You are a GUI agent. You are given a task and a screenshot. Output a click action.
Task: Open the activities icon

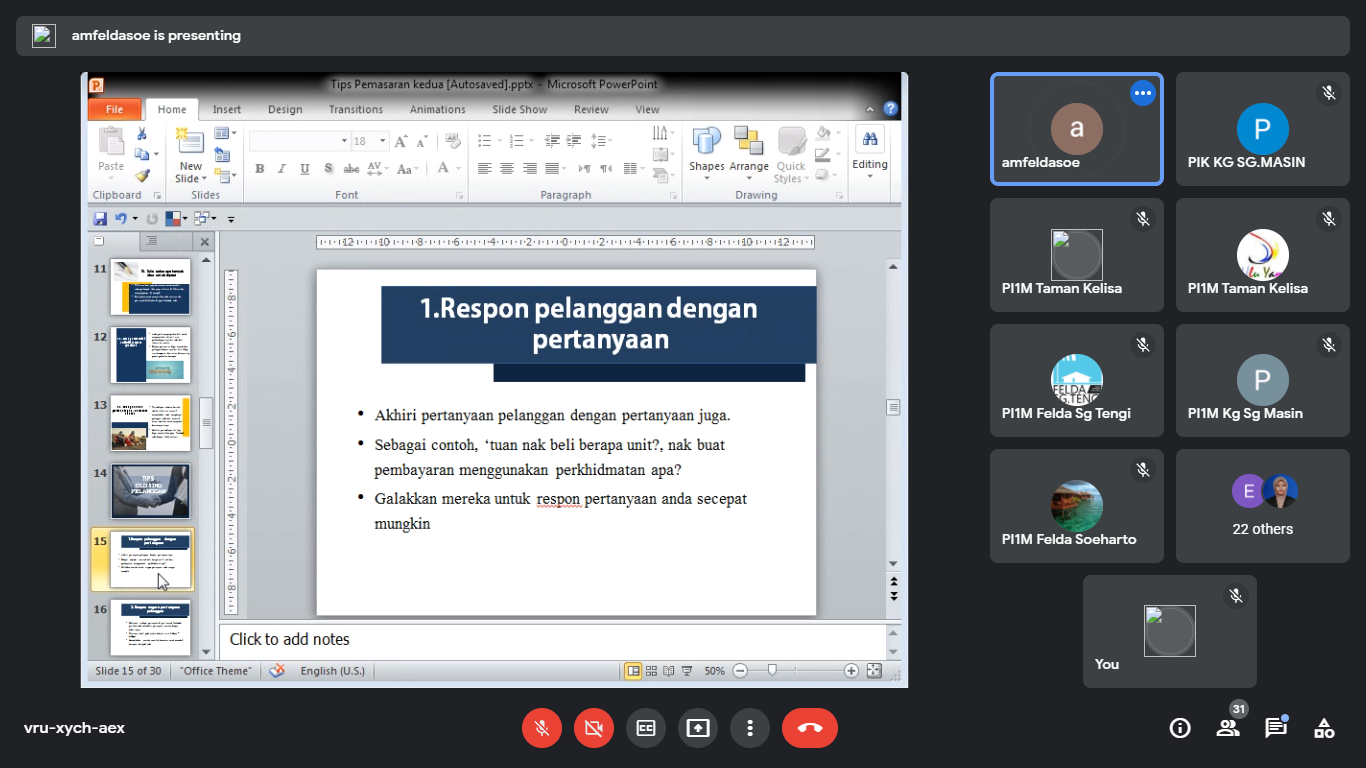[x=1324, y=728]
